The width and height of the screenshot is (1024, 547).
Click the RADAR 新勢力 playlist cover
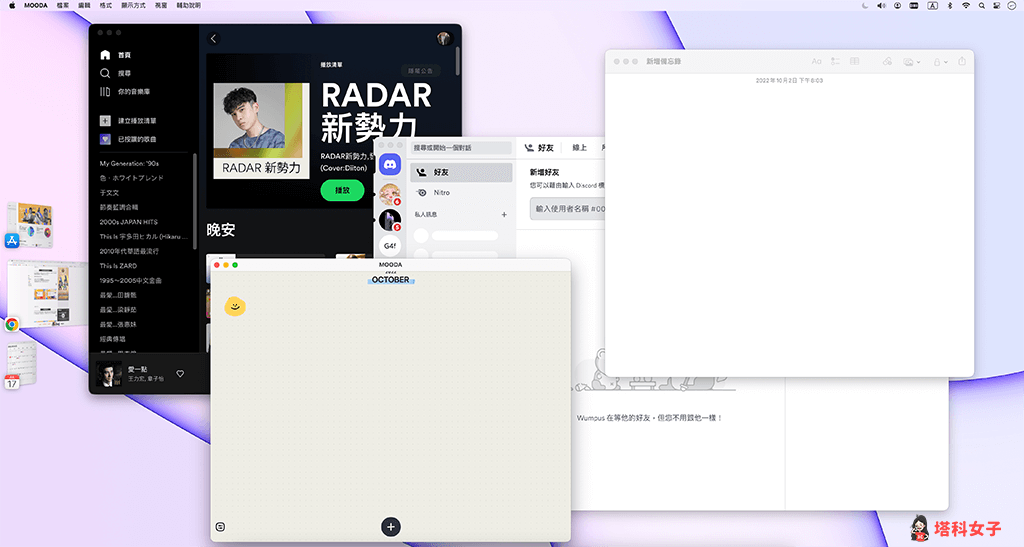tap(261, 131)
